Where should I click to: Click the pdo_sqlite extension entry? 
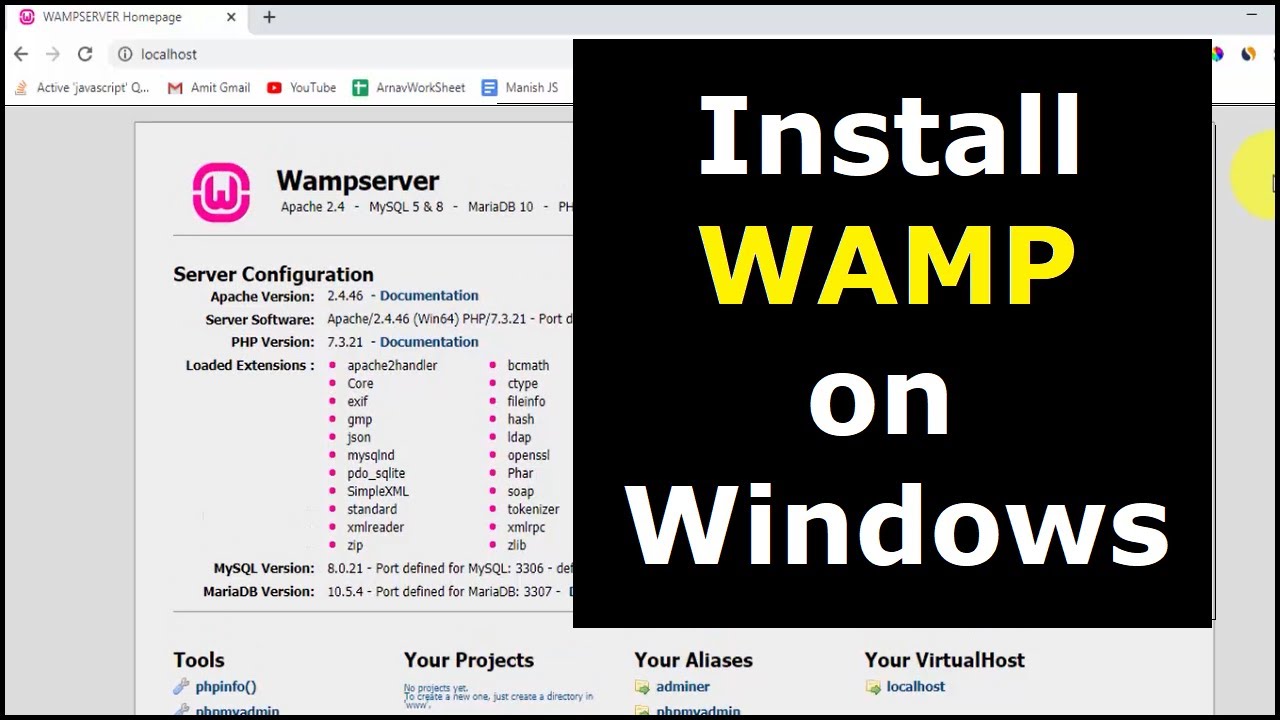[x=376, y=474]
